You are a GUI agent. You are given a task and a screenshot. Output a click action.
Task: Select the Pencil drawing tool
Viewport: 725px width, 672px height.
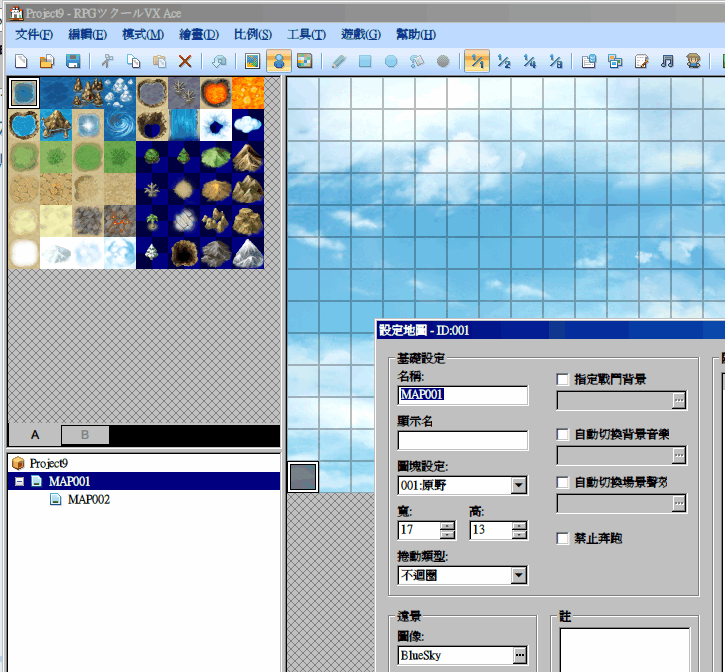click(x=339, y=61)
